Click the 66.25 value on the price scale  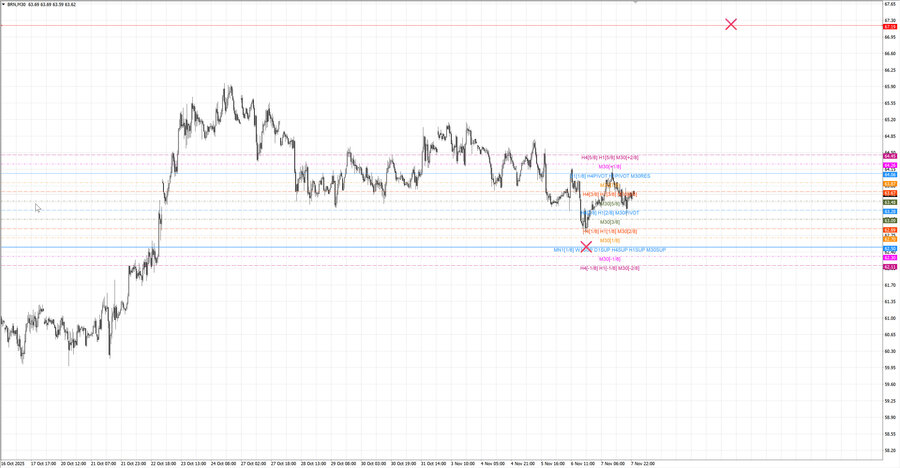tap(888, 70)
